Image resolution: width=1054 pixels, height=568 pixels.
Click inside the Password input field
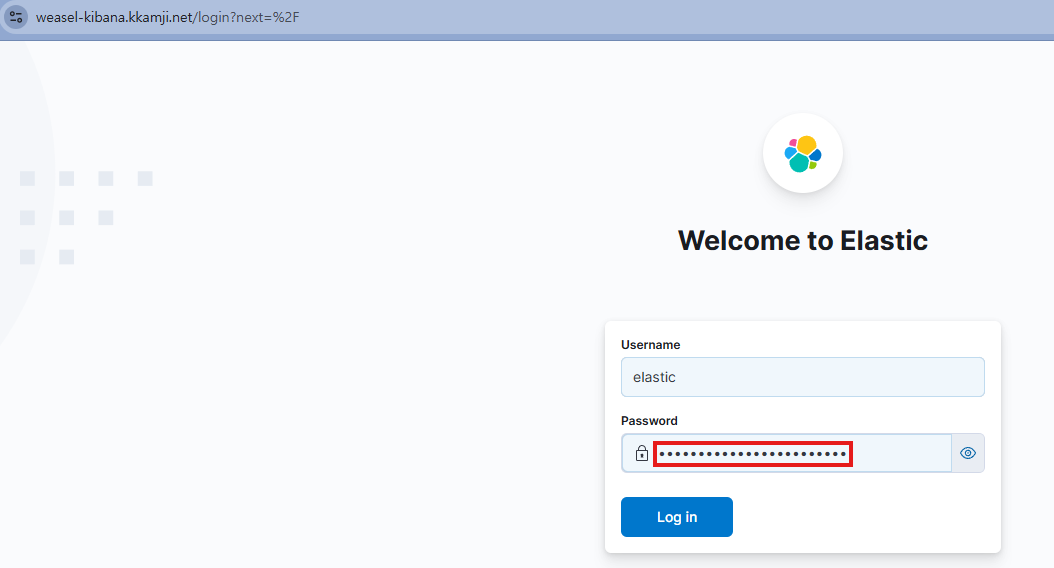(x=786, y=453)
